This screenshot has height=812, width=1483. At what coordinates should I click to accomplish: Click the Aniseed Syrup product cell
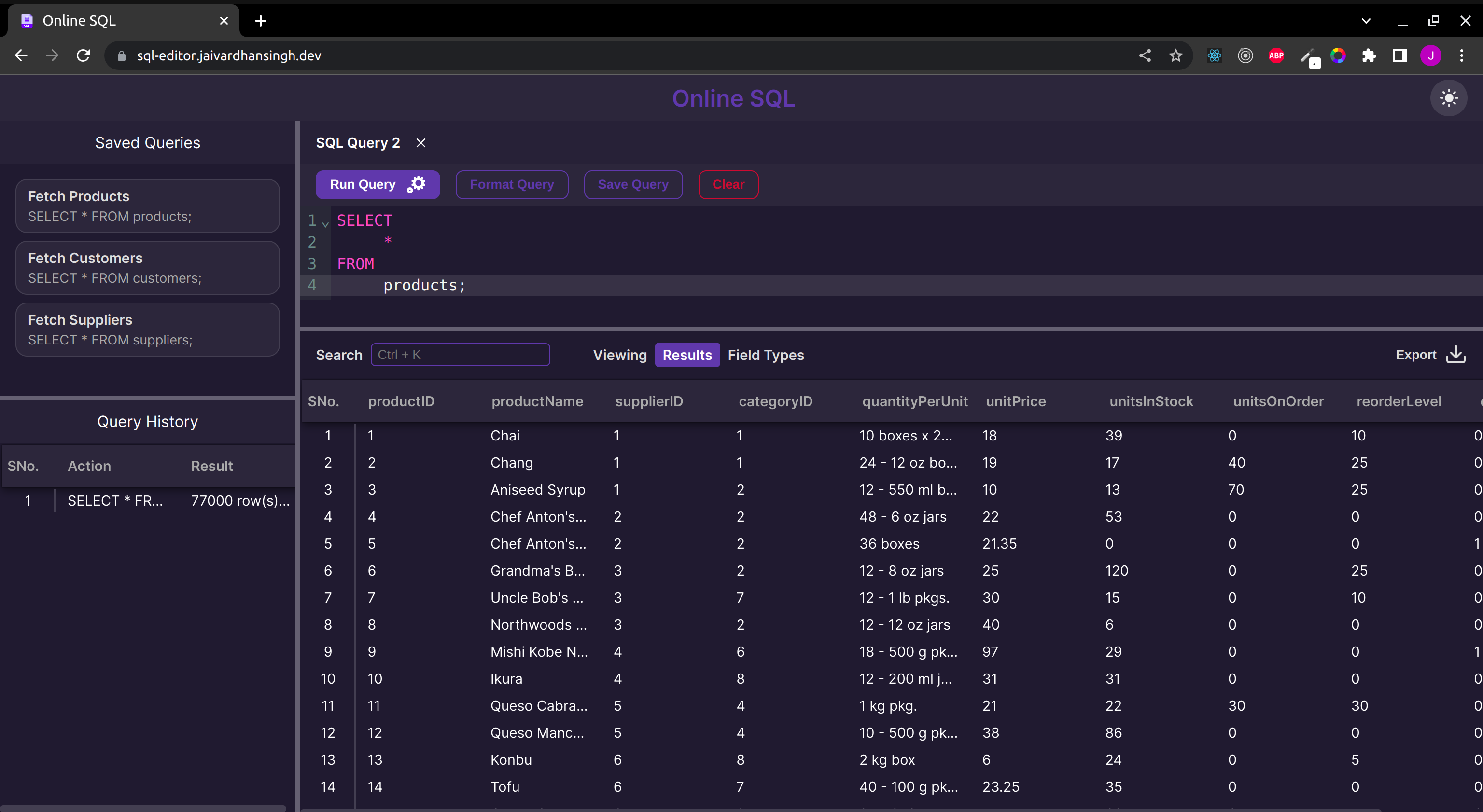pyautogui.click(x=538, y=490)
